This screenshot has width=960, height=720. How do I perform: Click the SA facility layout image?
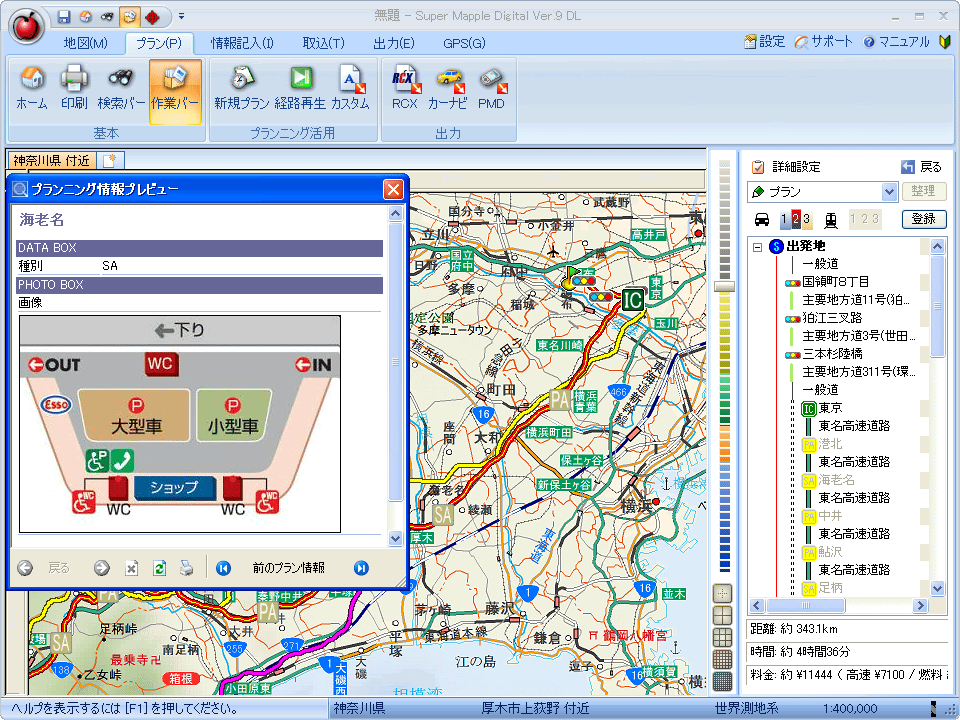tap(180, 424)
